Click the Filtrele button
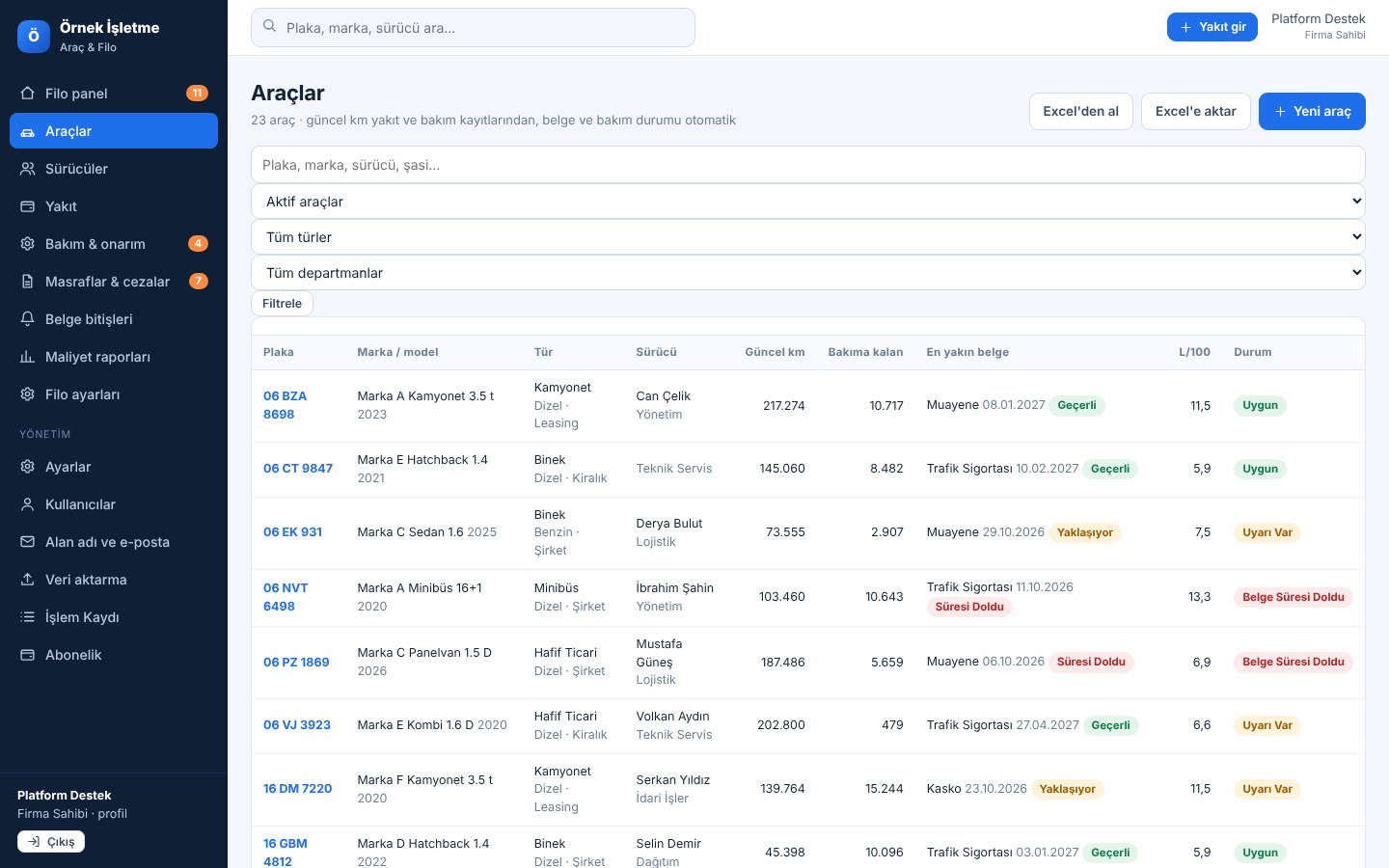Viewport: 1389px width, 868px height. point(282,303)
